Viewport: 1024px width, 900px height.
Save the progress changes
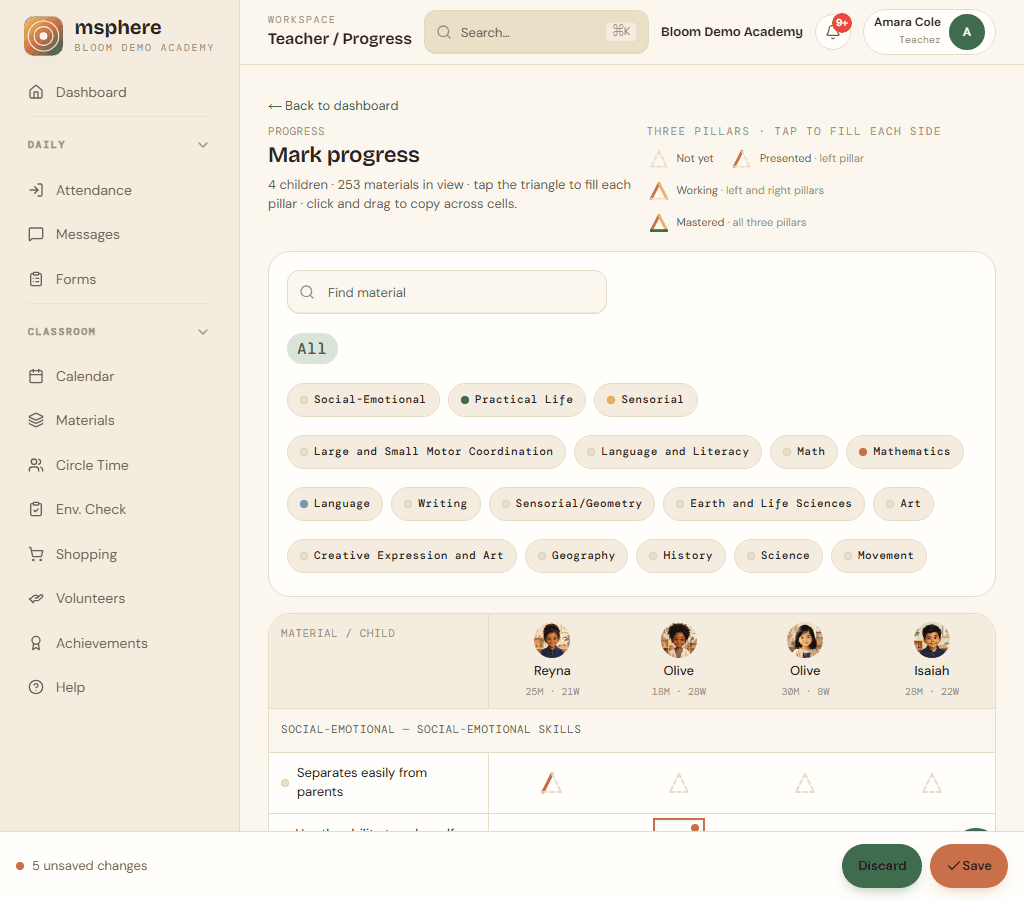tap(969, 865)
